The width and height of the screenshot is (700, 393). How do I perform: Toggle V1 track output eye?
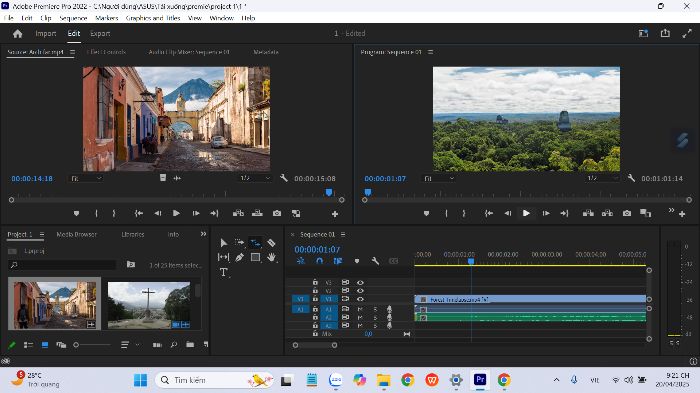click(x=360, y=299)
